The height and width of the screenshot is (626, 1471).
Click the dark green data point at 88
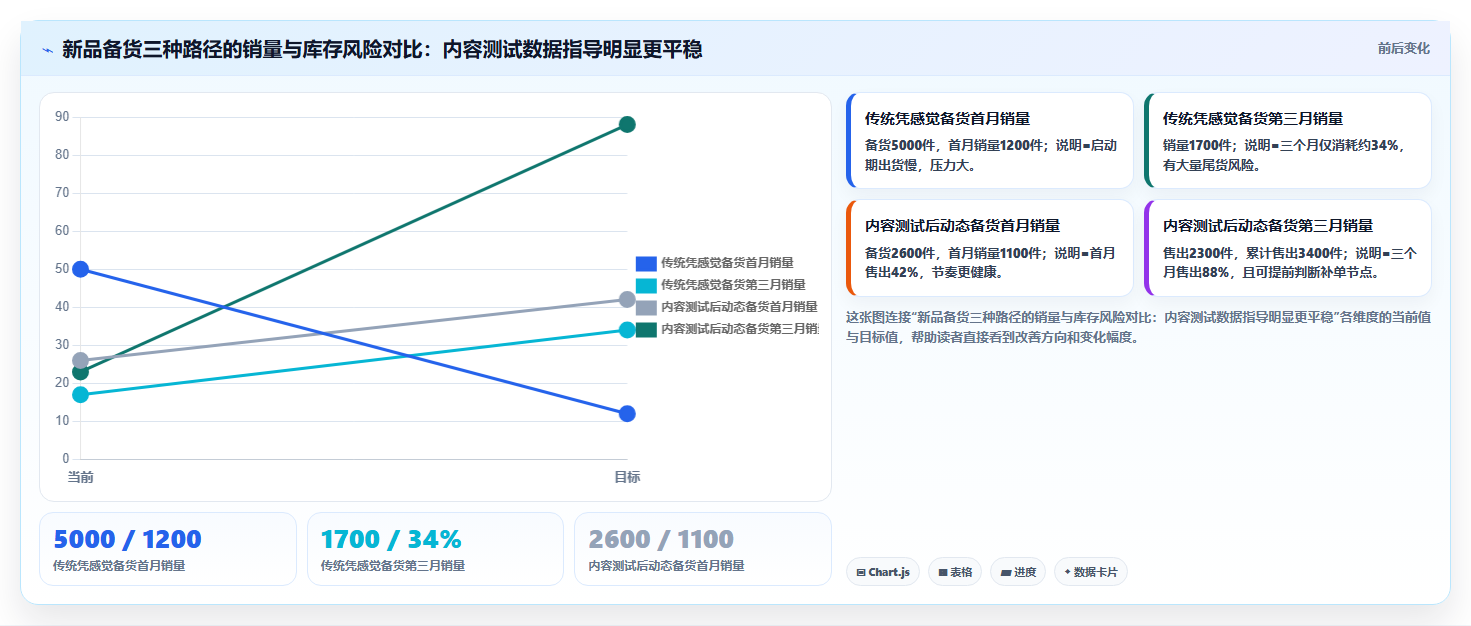tap(627, 125)
